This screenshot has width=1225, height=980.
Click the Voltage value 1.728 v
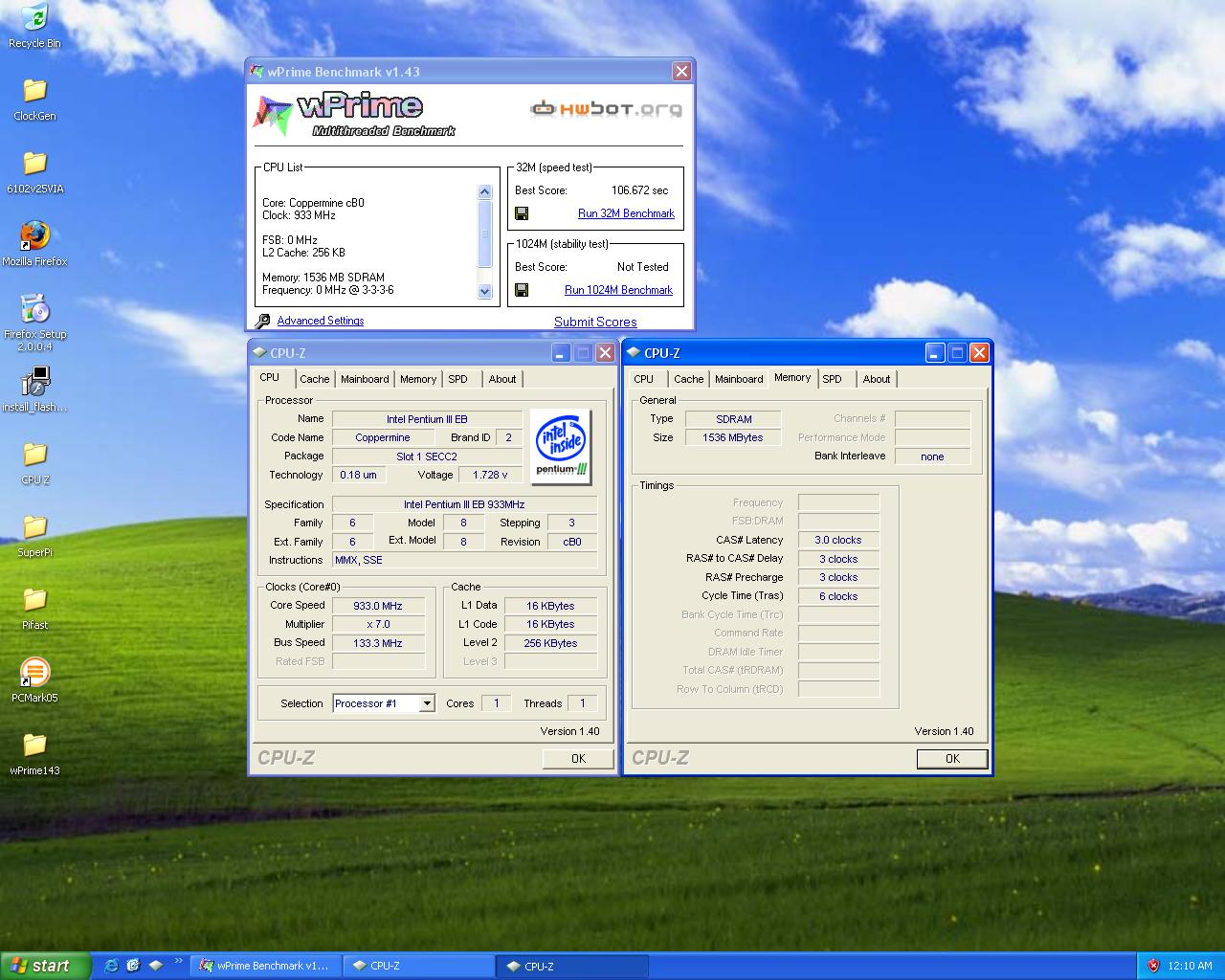point(490,475)
